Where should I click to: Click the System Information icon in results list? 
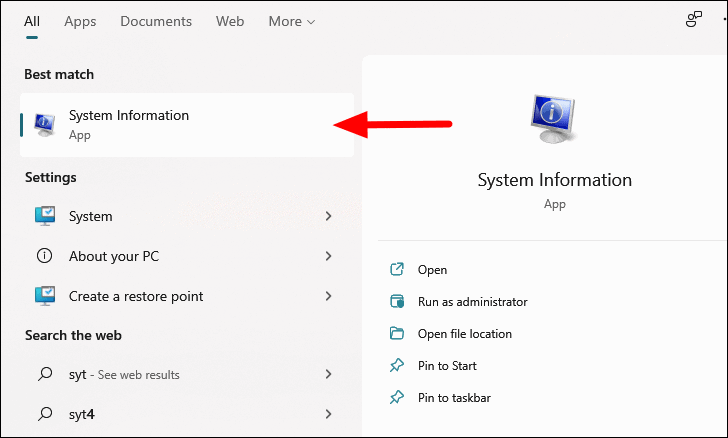45,125
